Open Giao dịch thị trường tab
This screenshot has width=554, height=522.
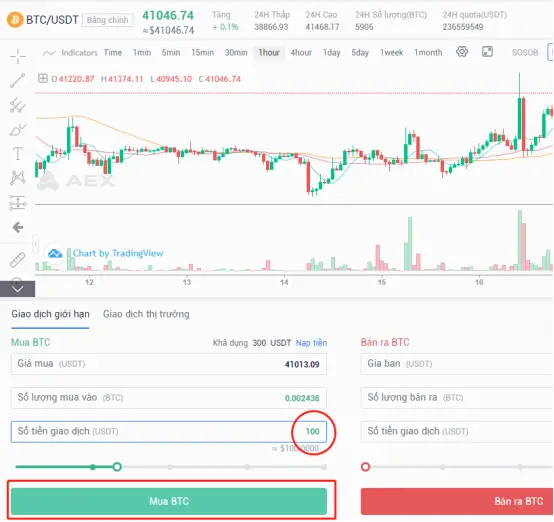click(x=146, y=314)
